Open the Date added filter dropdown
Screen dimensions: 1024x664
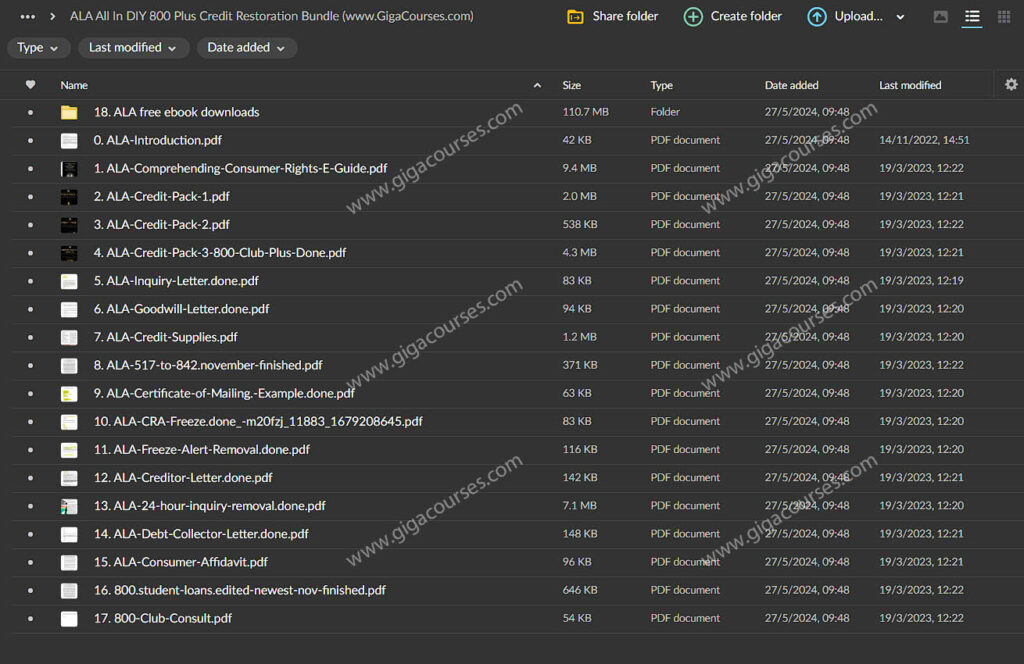[x=246, y=48]
